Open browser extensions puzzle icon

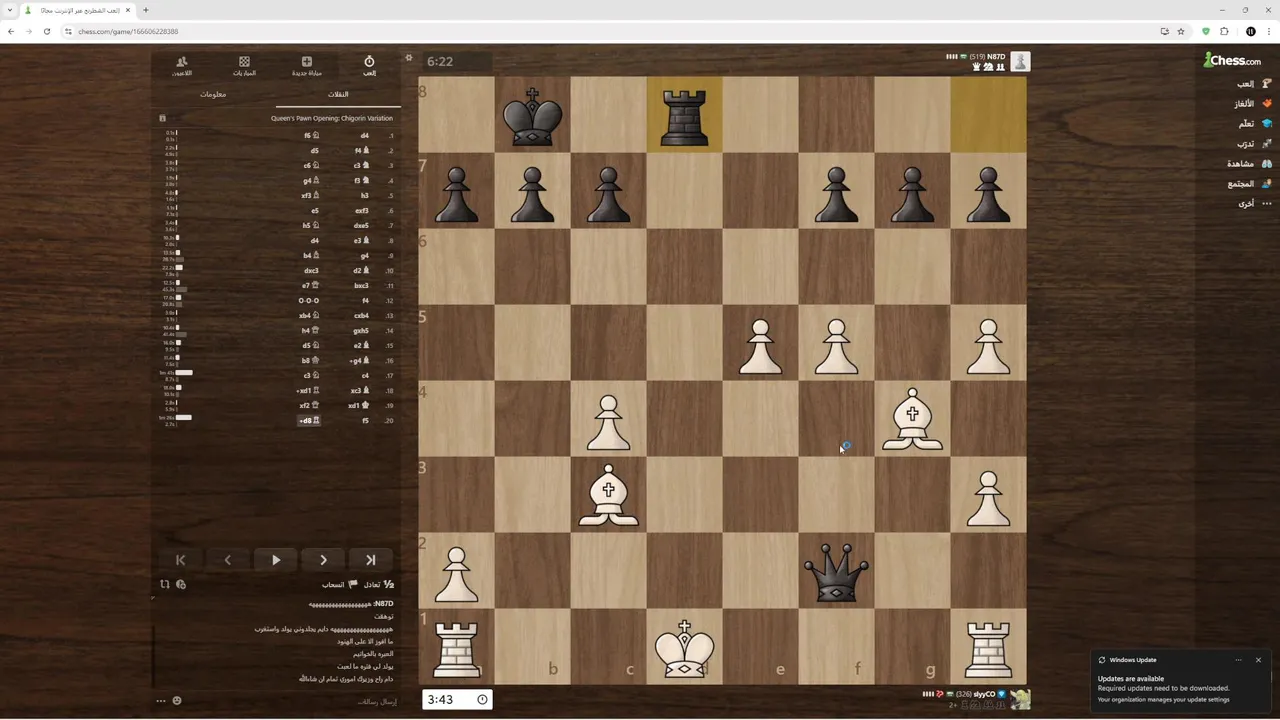click(x=1224, y=31)
